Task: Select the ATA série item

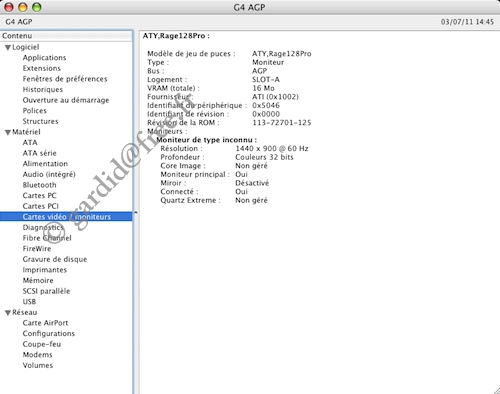Action: tap(40, 153)
